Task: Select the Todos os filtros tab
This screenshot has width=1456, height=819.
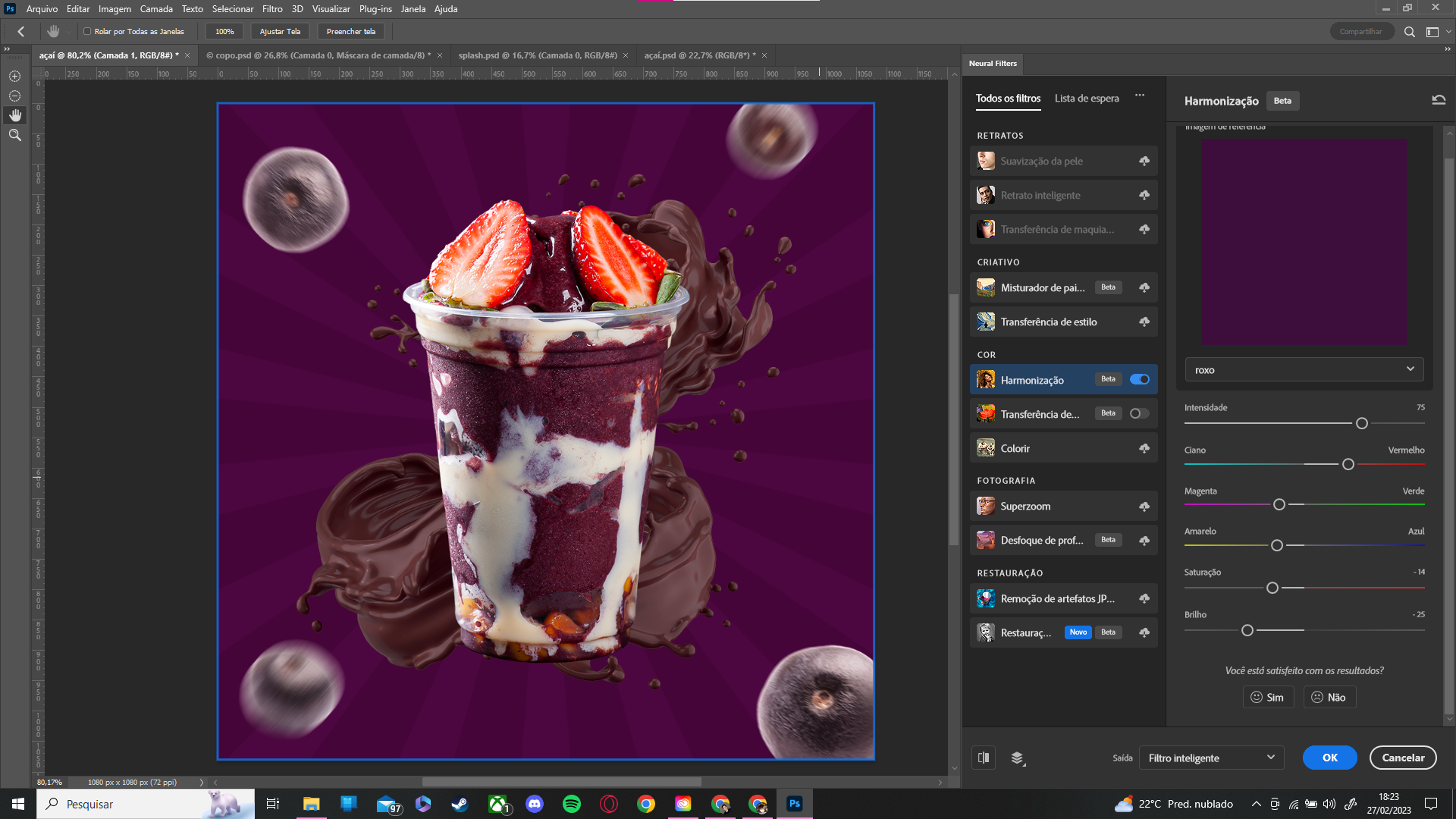Action: 1008,98
